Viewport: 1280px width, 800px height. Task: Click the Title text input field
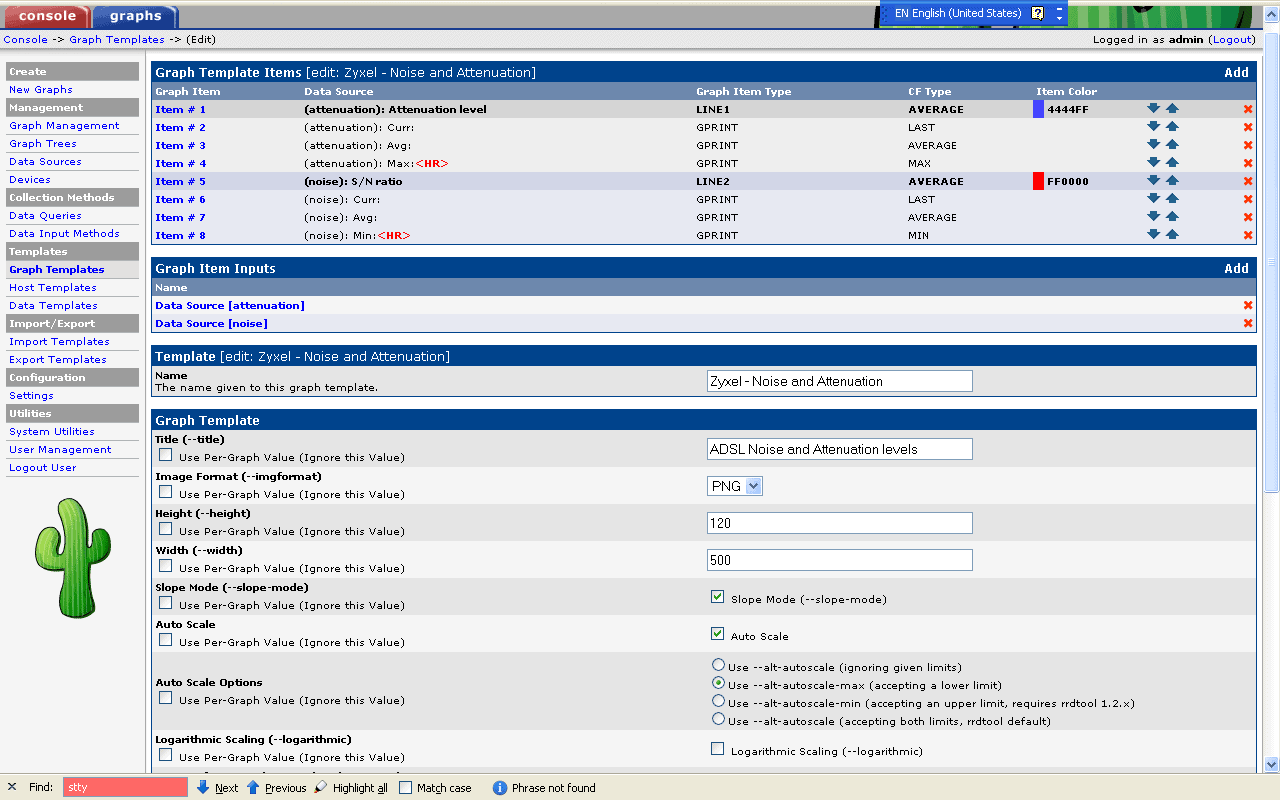(839, 449)
